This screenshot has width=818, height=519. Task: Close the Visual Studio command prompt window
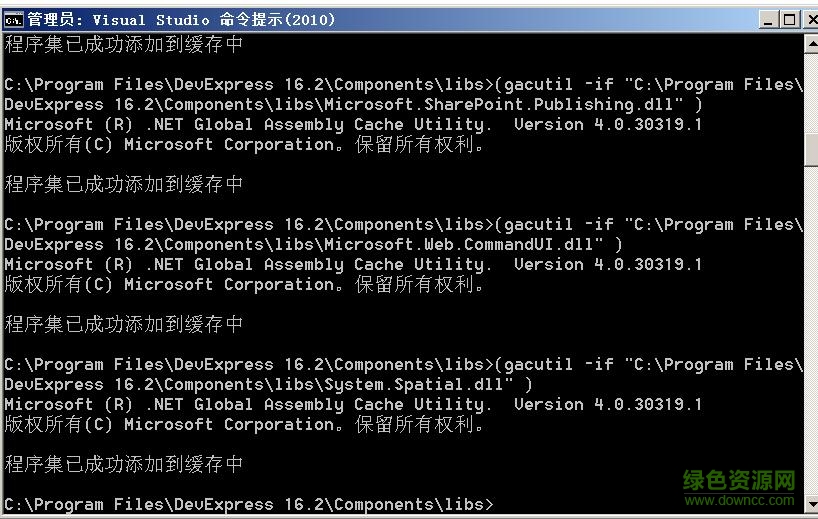point(805,19)
